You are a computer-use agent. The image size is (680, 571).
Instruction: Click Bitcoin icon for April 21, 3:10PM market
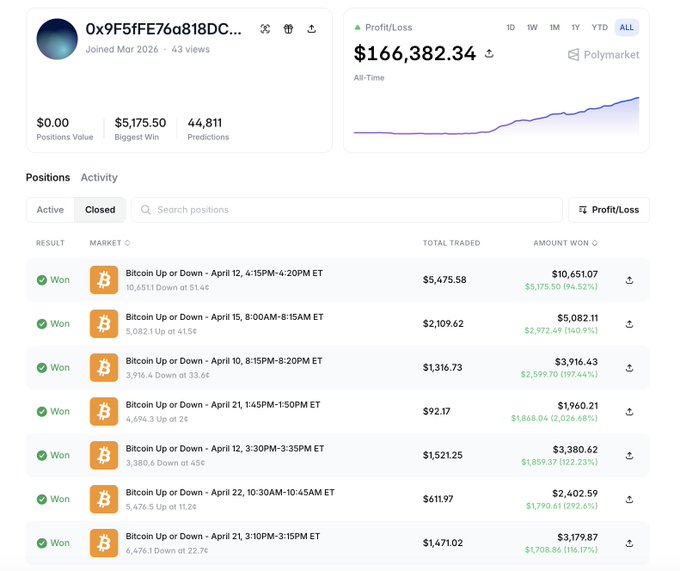104,542
